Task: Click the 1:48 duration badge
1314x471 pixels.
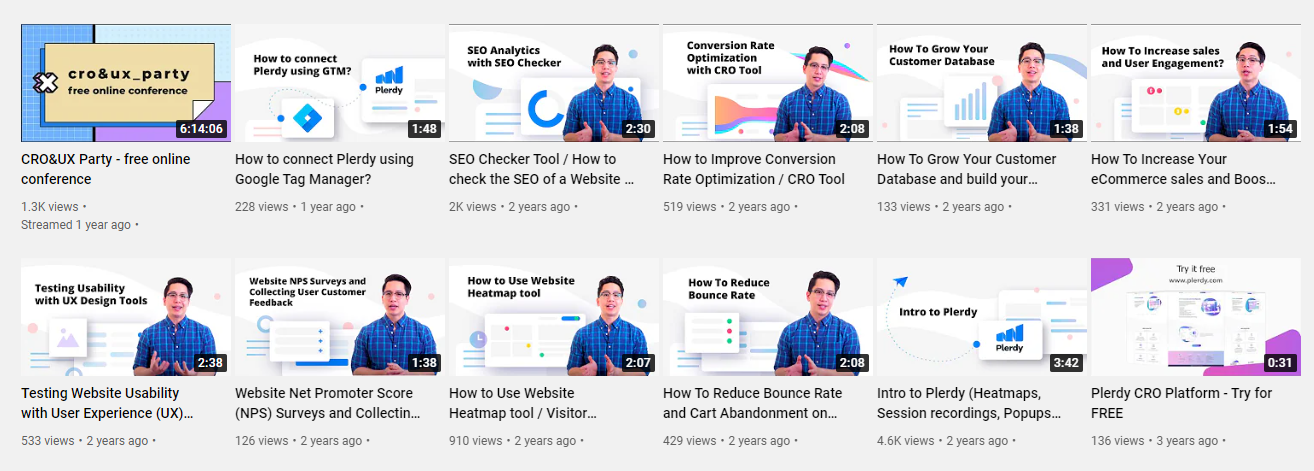Action: coord(424,129)
